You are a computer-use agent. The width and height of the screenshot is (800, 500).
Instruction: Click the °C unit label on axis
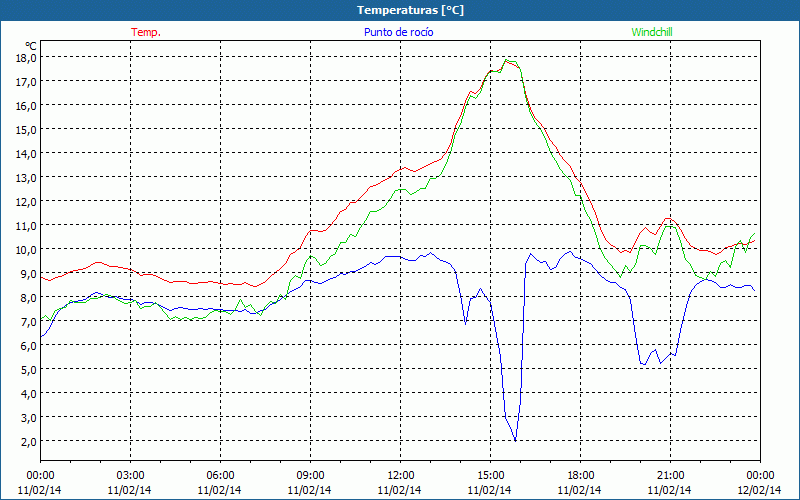[x=31, y=46]
